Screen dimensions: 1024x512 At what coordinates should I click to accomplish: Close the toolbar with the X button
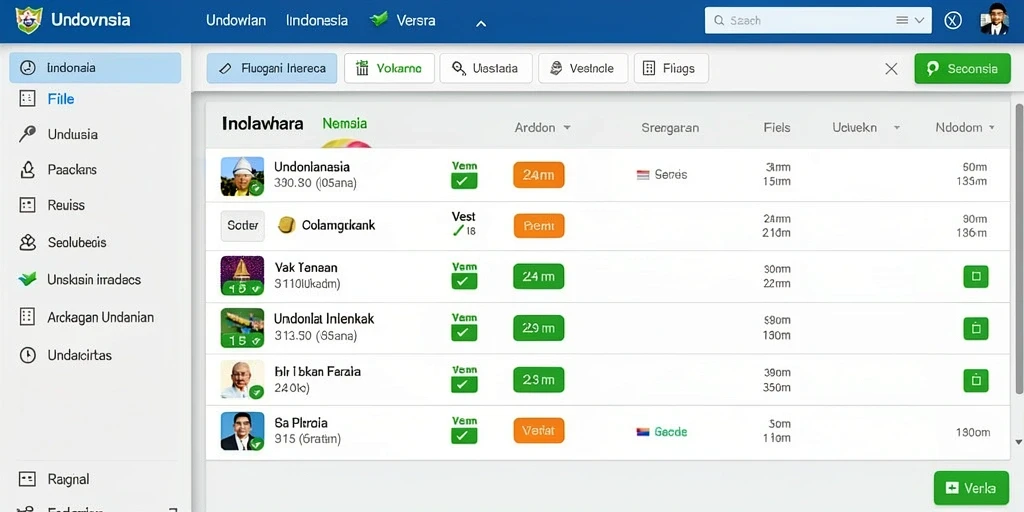click(891, 69)
